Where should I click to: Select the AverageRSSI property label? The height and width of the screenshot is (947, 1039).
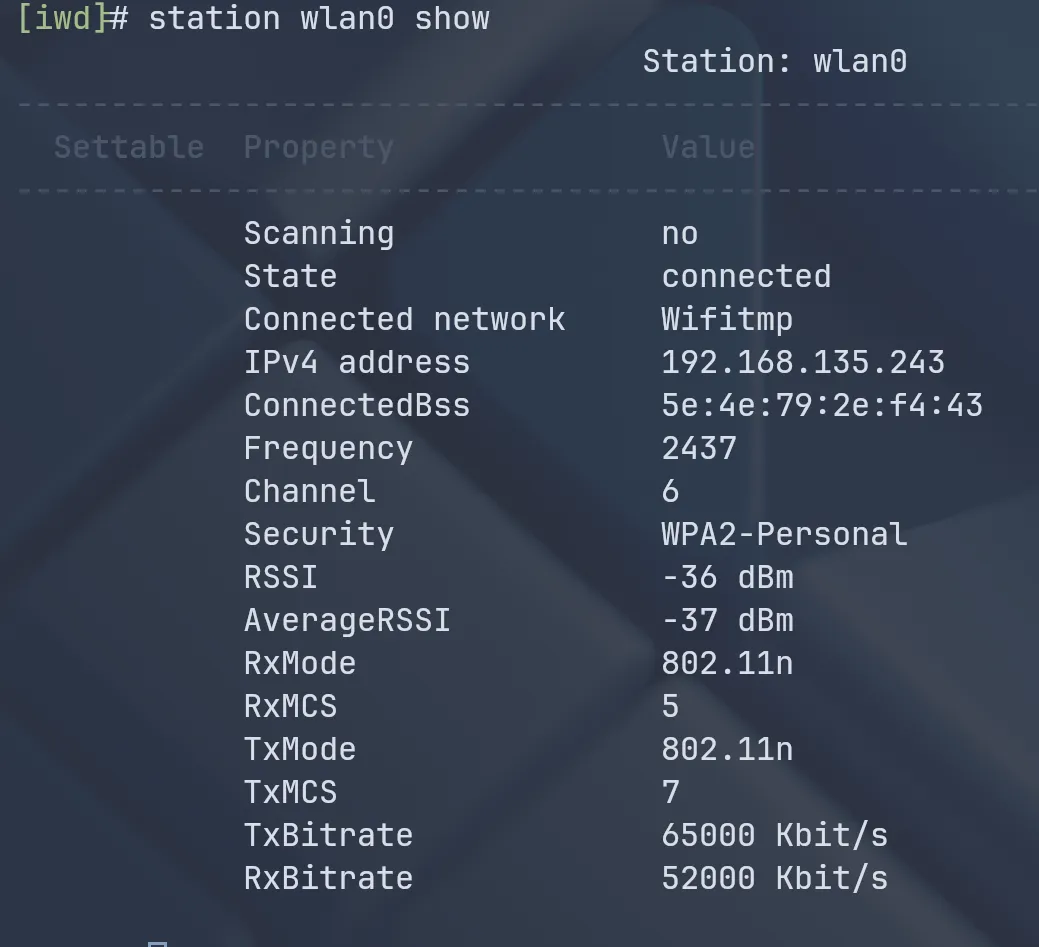(x=347, y=620)
